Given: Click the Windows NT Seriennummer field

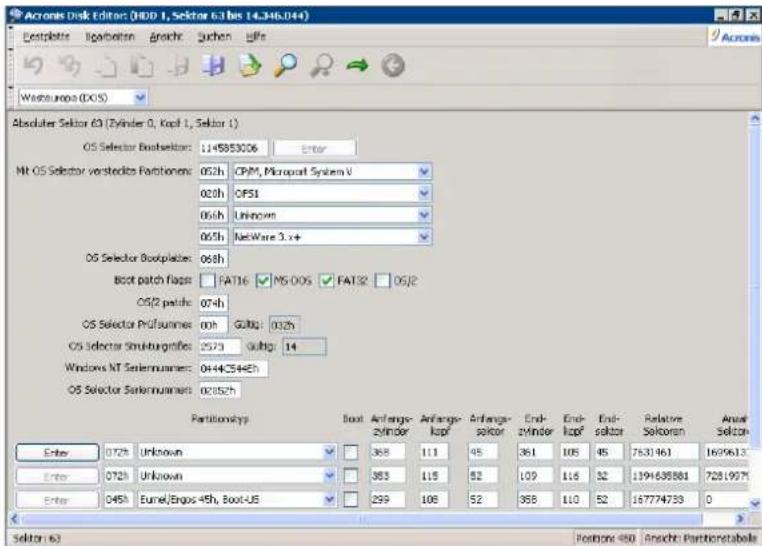Looking at the screenshot, I should tap(233, 368).
